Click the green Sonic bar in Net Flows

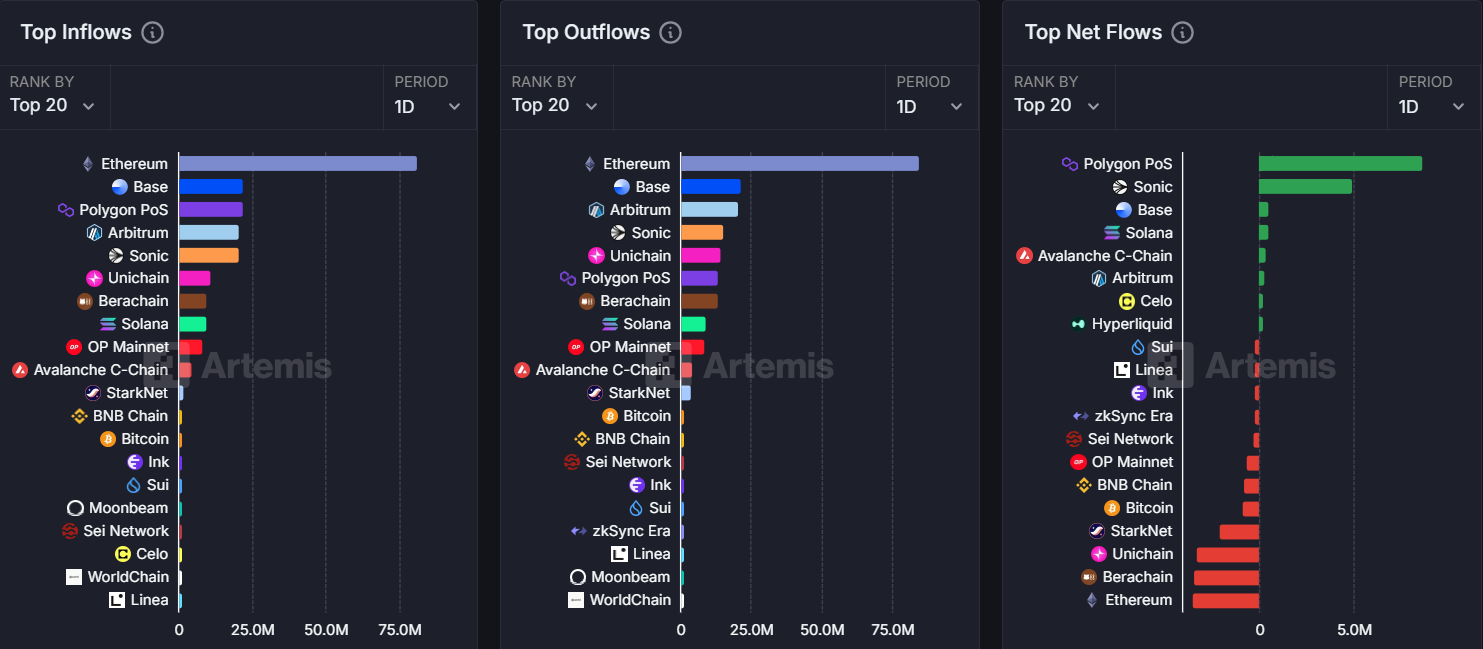coord(1305,187)
